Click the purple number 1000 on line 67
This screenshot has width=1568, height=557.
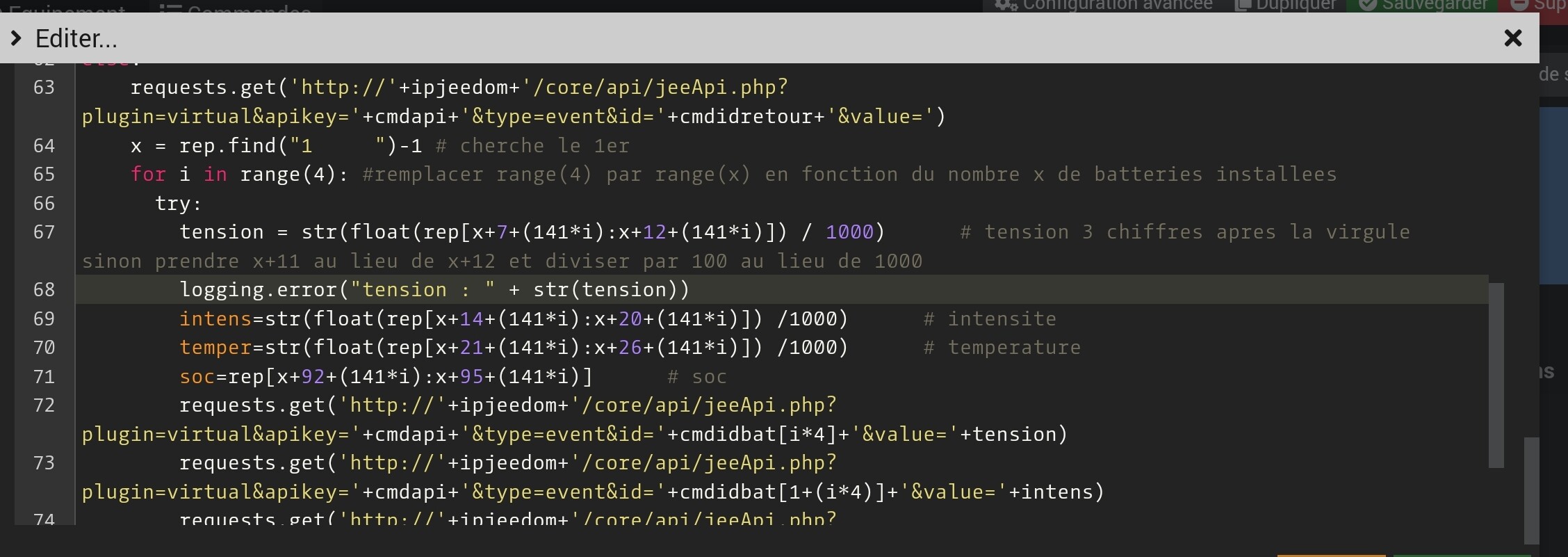(x=849, y=232)
